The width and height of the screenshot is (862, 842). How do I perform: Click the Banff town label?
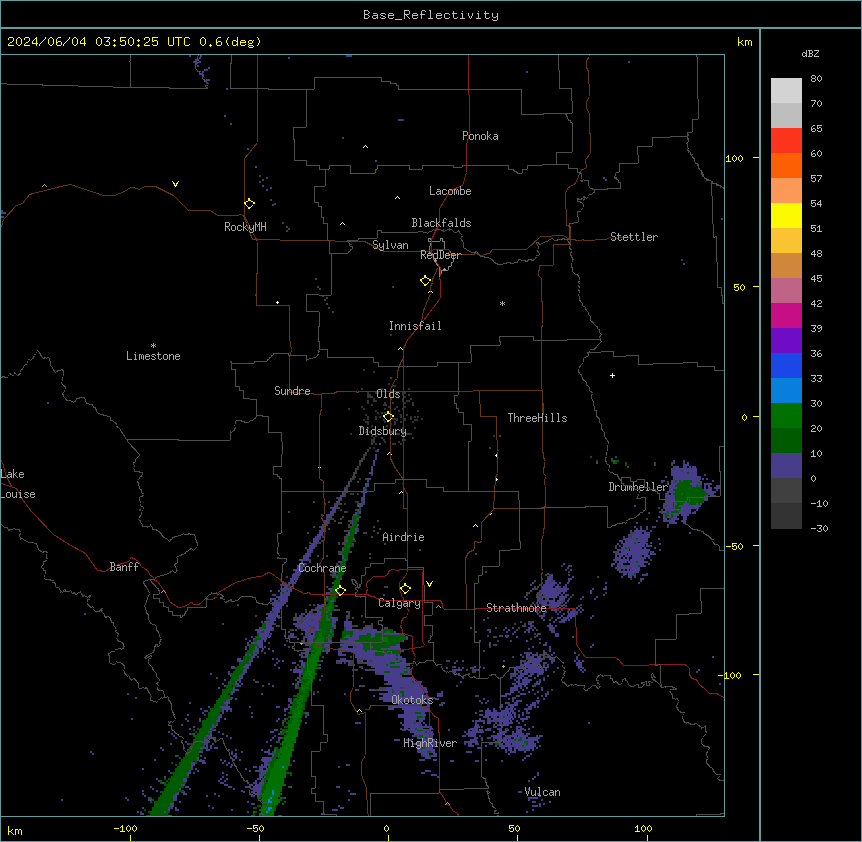(124, 567)
